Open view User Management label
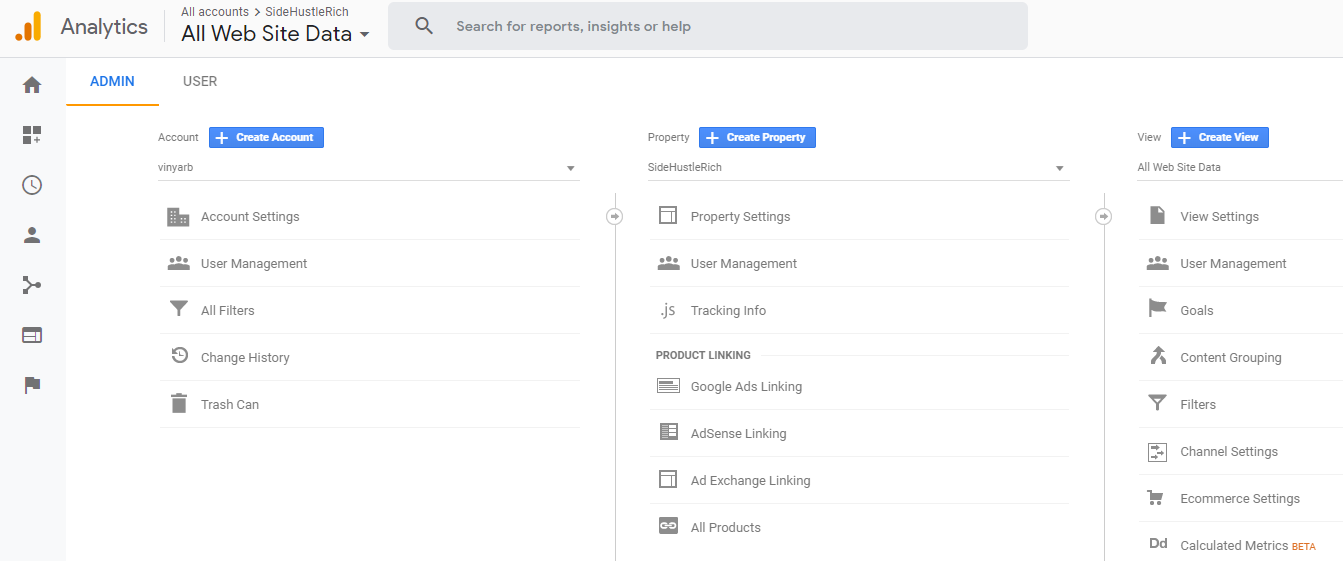 click(1233, 264)
